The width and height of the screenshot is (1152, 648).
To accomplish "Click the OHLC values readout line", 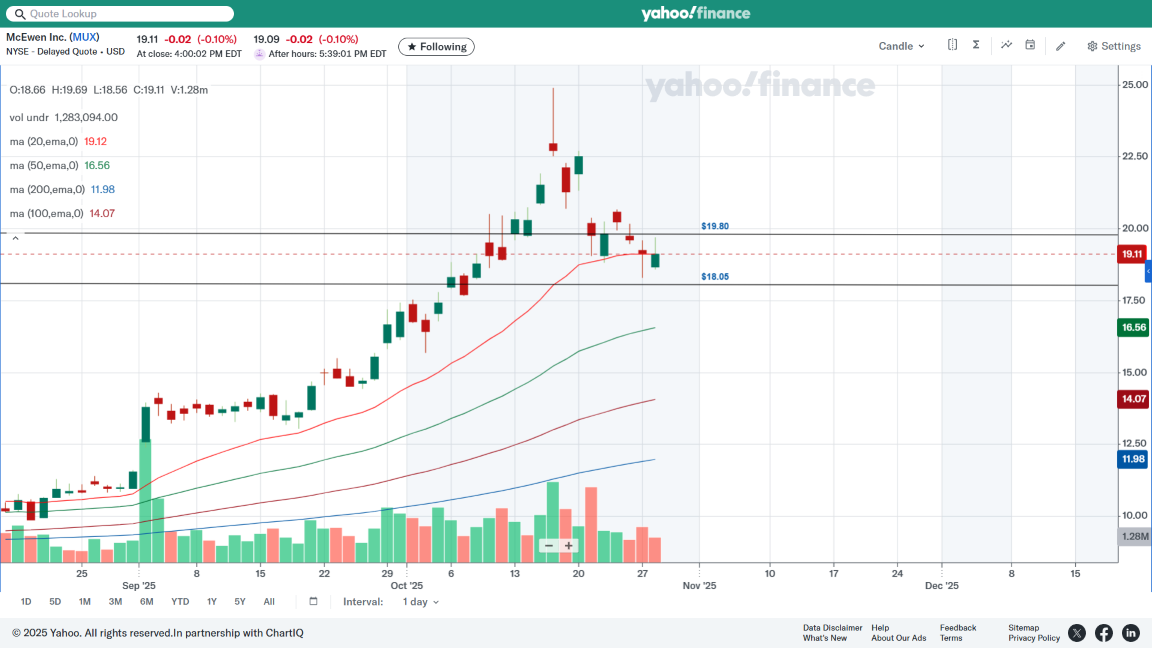I will pos(109,90).
